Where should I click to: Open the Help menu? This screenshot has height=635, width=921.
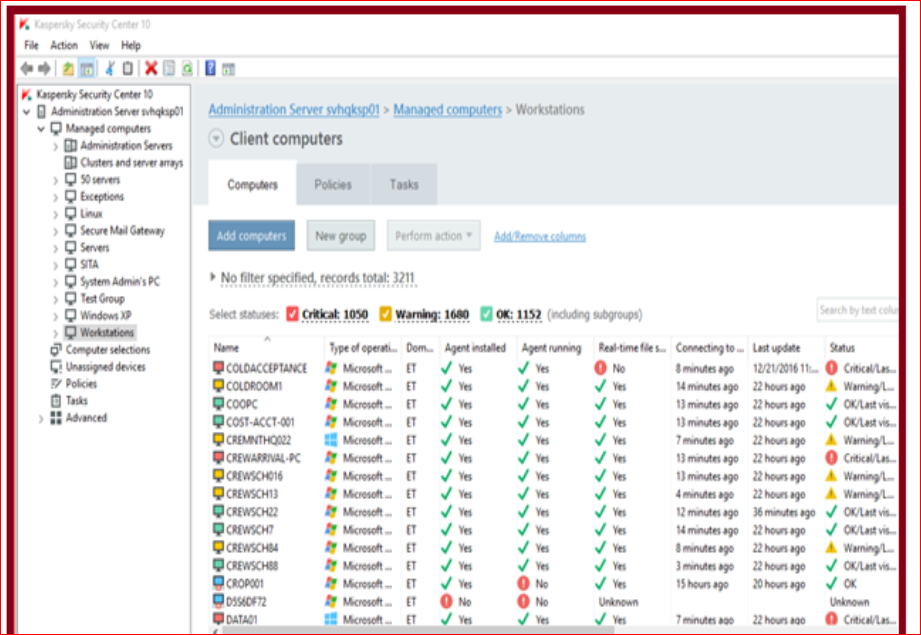click(131, 45)
